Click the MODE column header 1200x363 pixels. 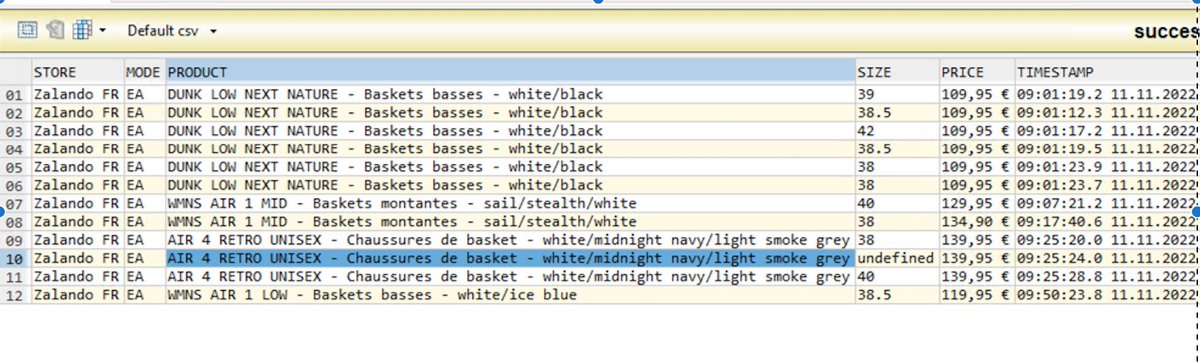click(x=144, y=72)
